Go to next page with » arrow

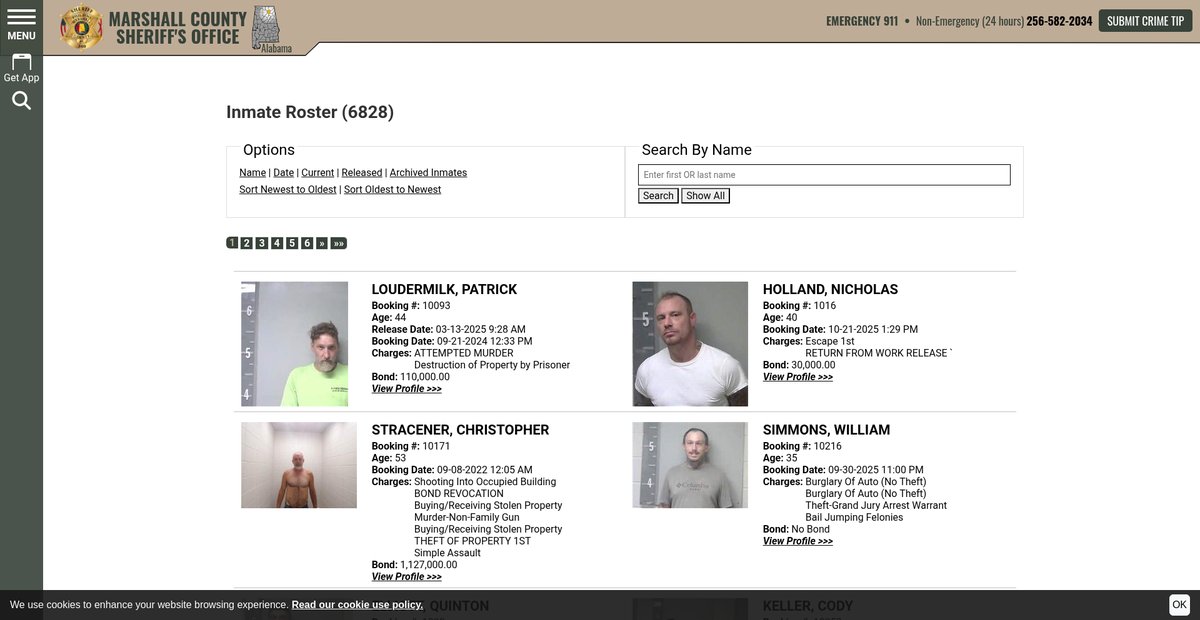pos(322,243)
